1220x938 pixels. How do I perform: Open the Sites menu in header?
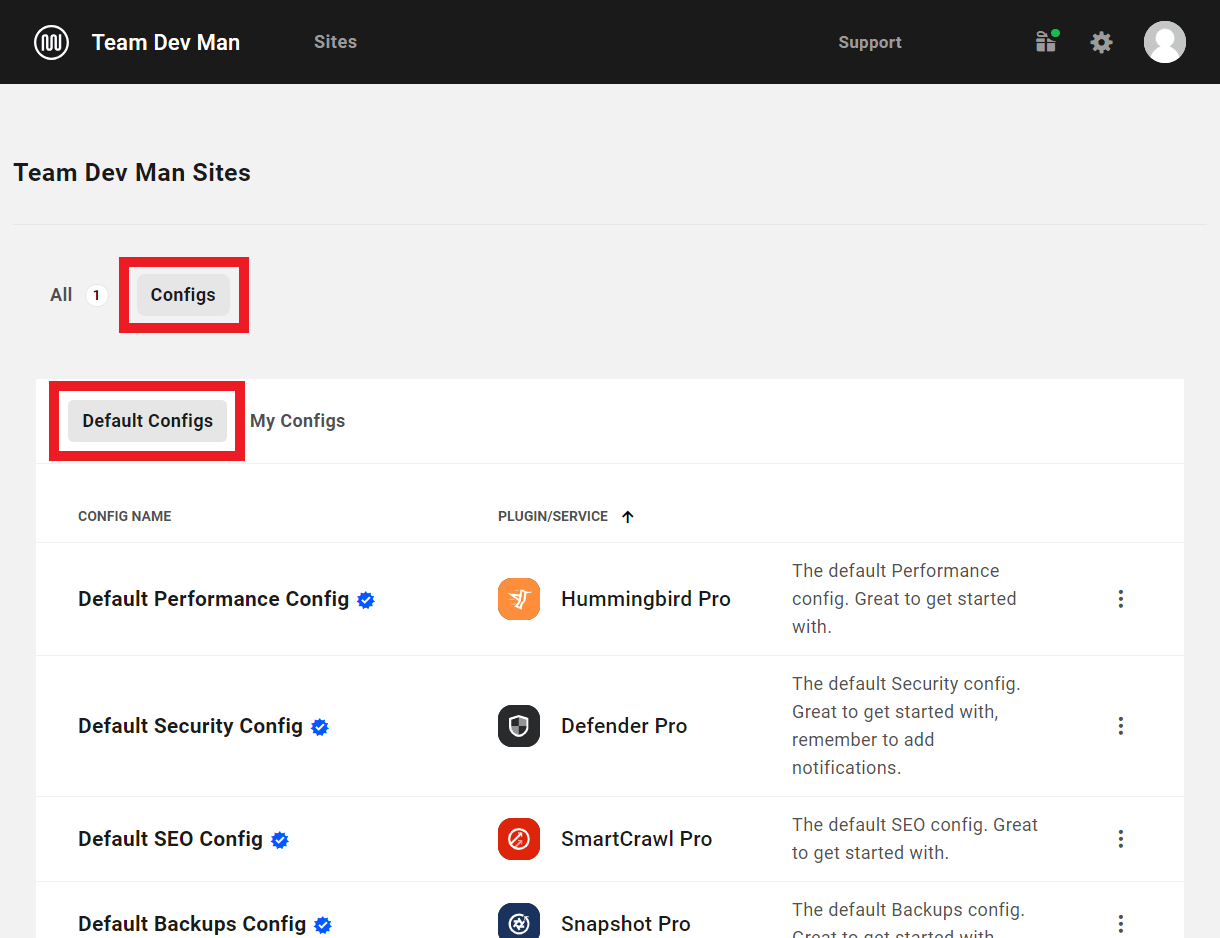click(x=335, y=42)
